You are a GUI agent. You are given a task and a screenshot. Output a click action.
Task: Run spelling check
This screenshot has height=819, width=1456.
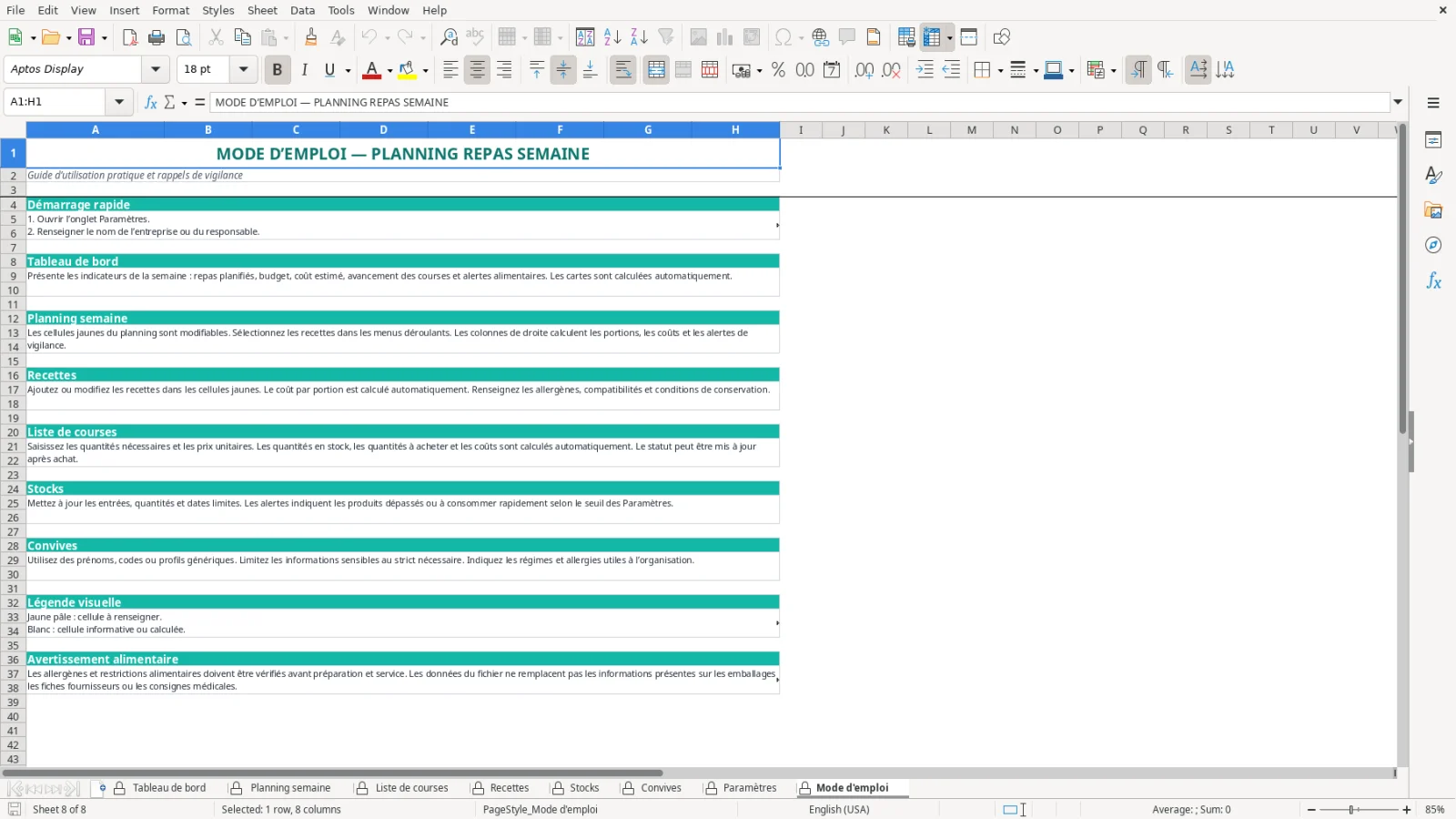click(x=475, y=37)
